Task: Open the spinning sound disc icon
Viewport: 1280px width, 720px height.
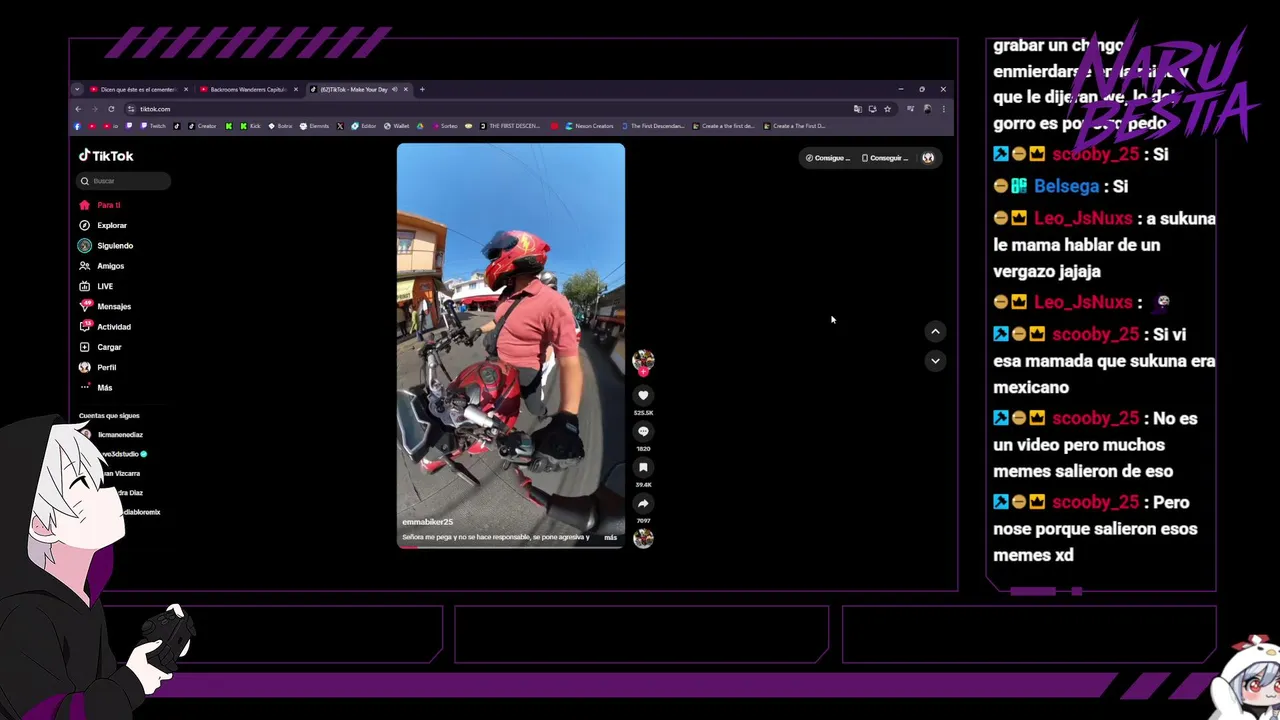Action: (643, 538)
